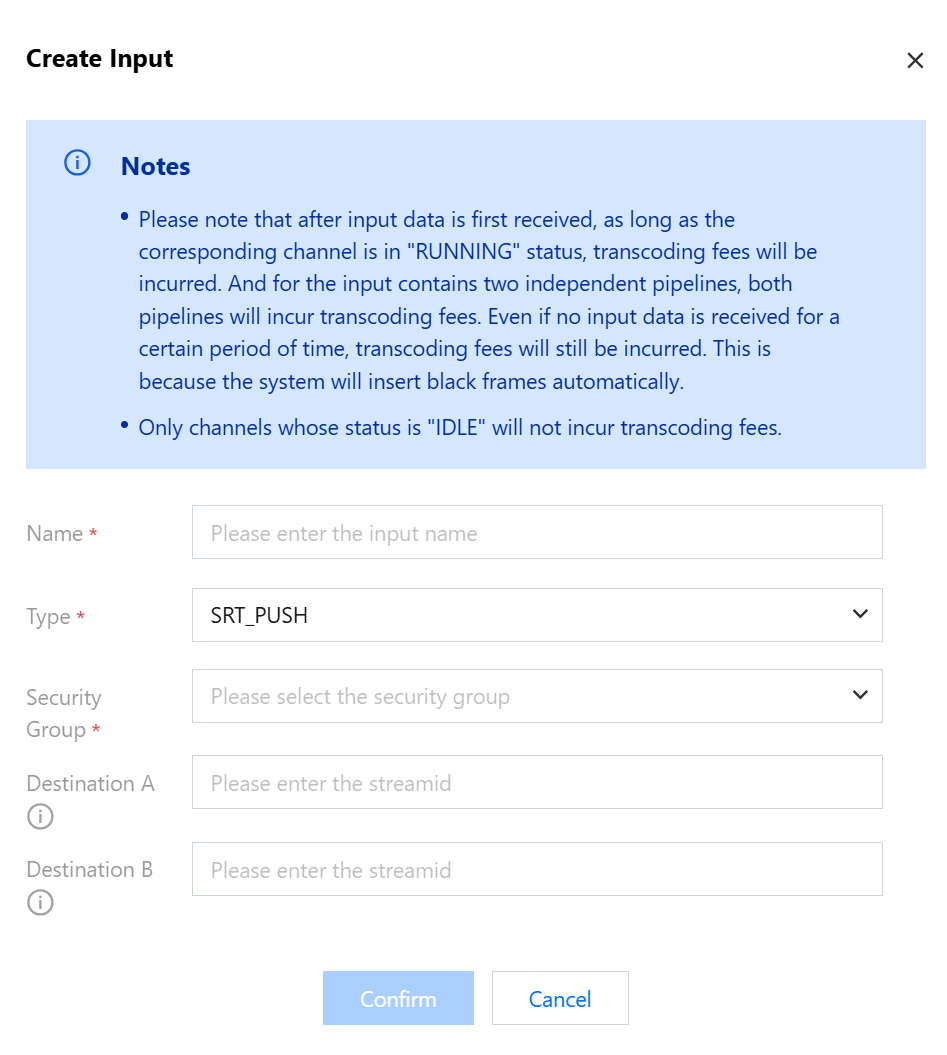Click the Create Input dialog title
The width and height of the screenshot is (947, 1055).
pyautogui.click(x=99, y=59)
